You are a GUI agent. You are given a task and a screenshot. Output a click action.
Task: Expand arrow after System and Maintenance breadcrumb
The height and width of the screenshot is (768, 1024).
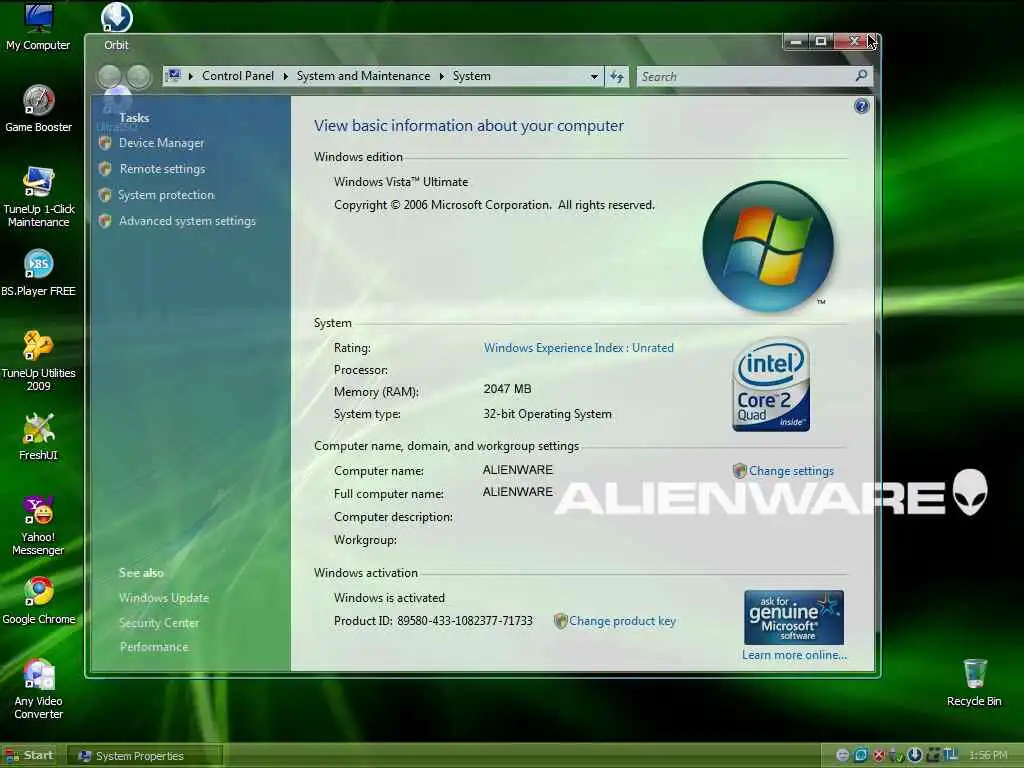[441, 76]
